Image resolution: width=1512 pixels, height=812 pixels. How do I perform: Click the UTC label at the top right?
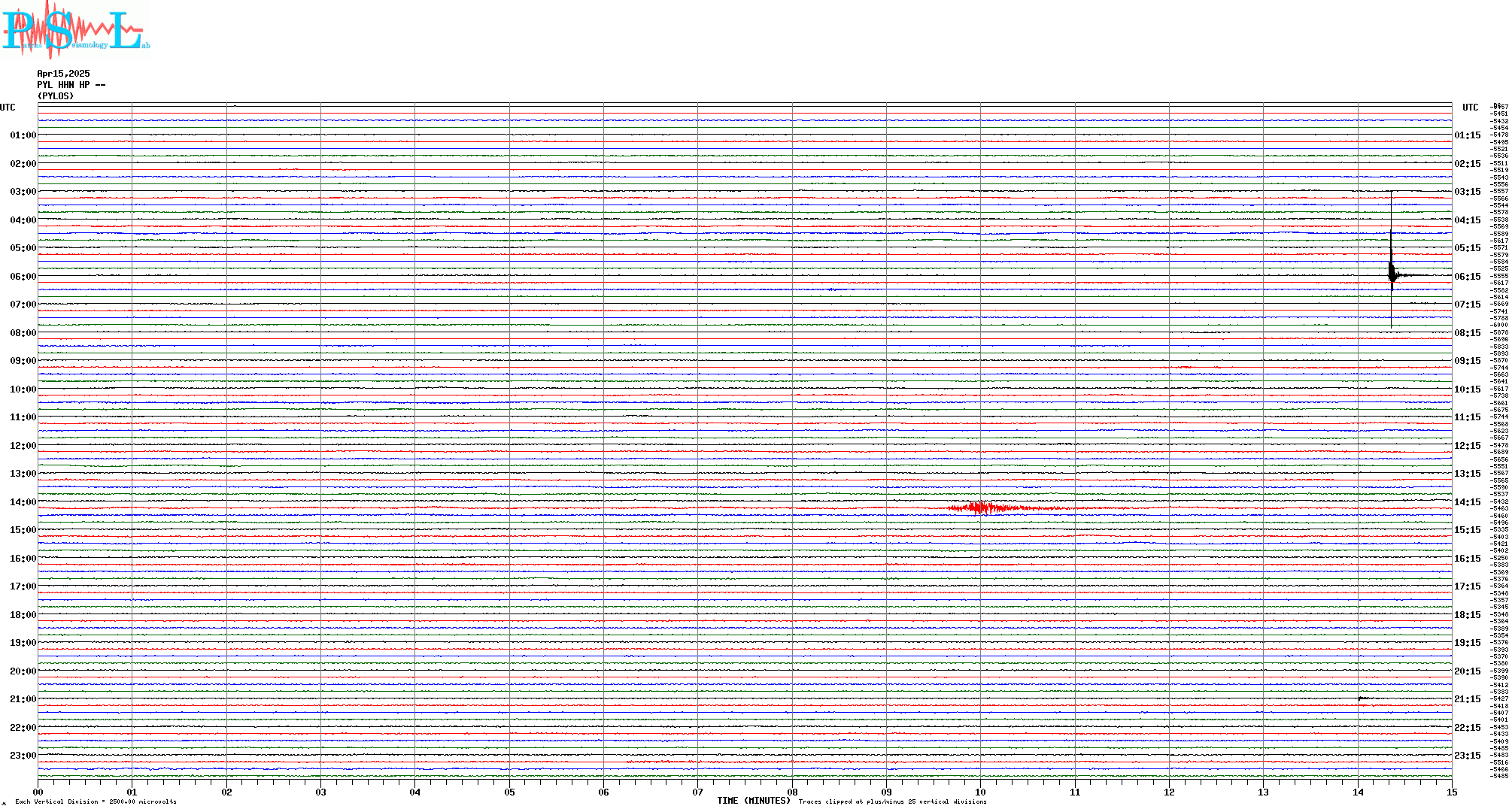click(x=1470, y=108)
